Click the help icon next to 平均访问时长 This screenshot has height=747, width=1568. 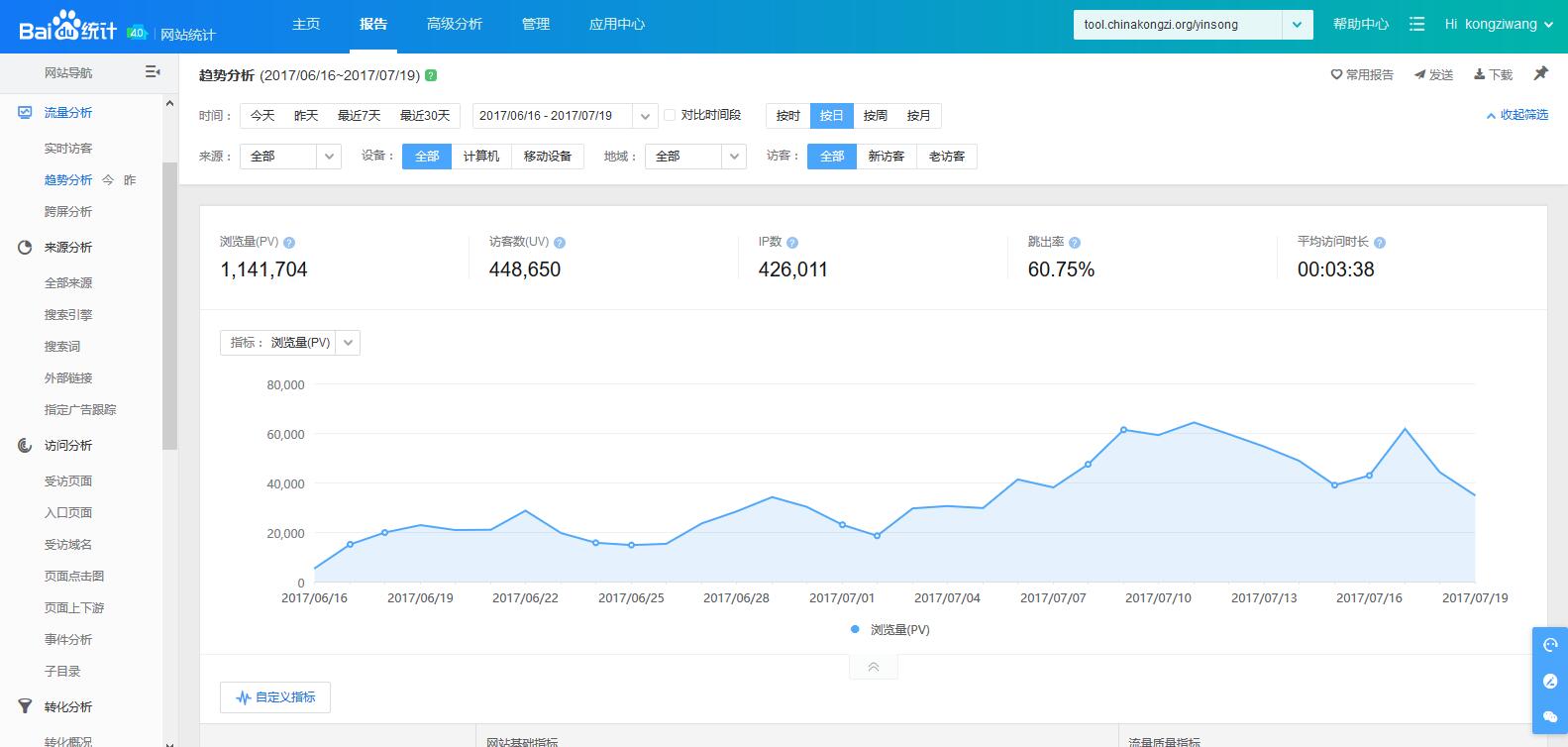pos(1380,243)
